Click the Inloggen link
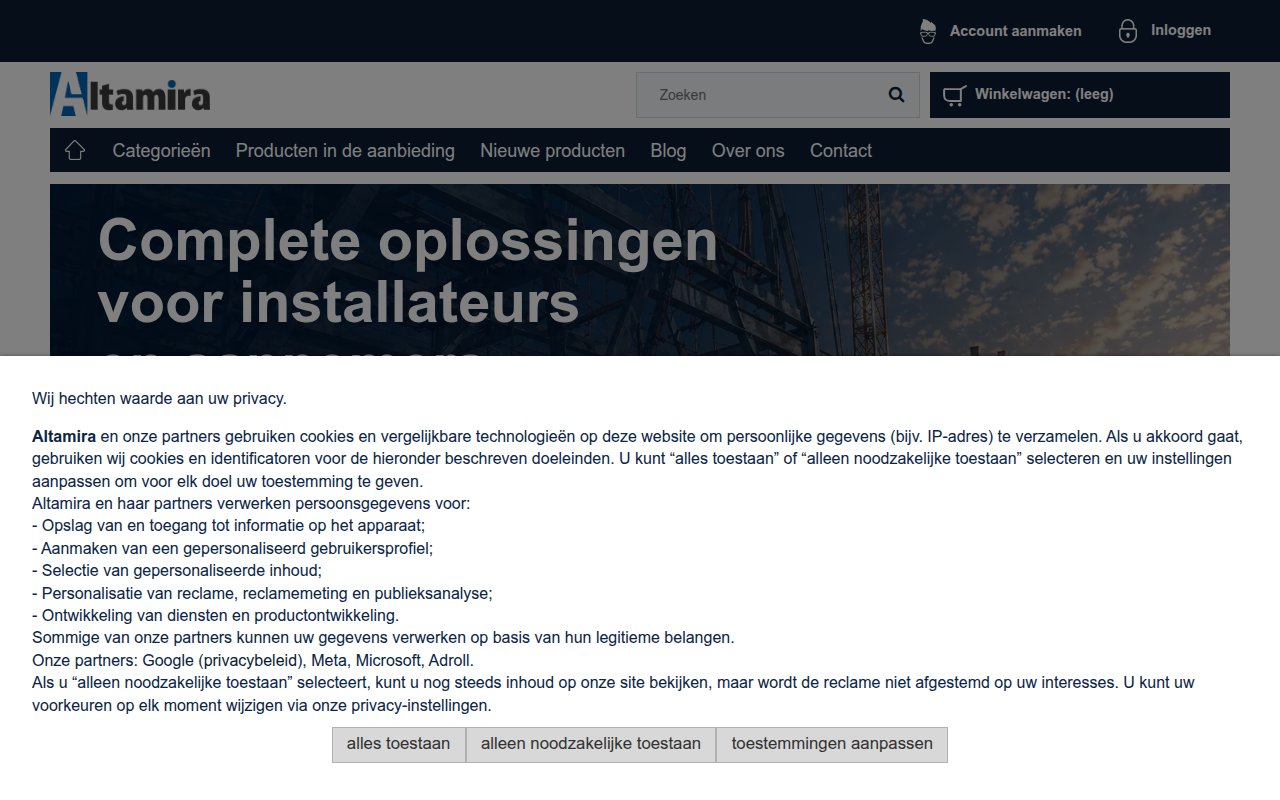The width and height of the screenshot is (1280, 800). pyautogui.click(x=1180, y=30)
